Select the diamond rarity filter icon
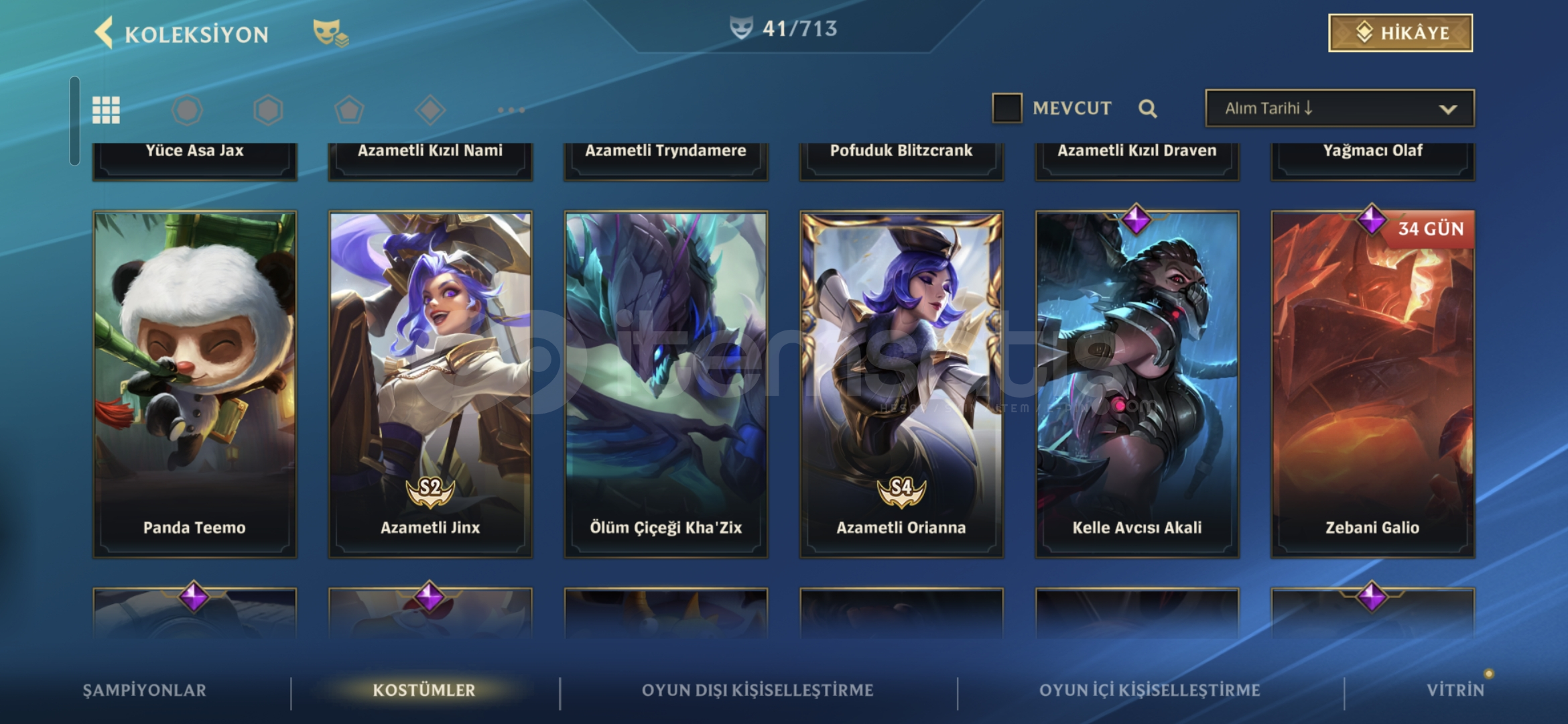This screenshot has width=1568, height=724. click(430, 110)
